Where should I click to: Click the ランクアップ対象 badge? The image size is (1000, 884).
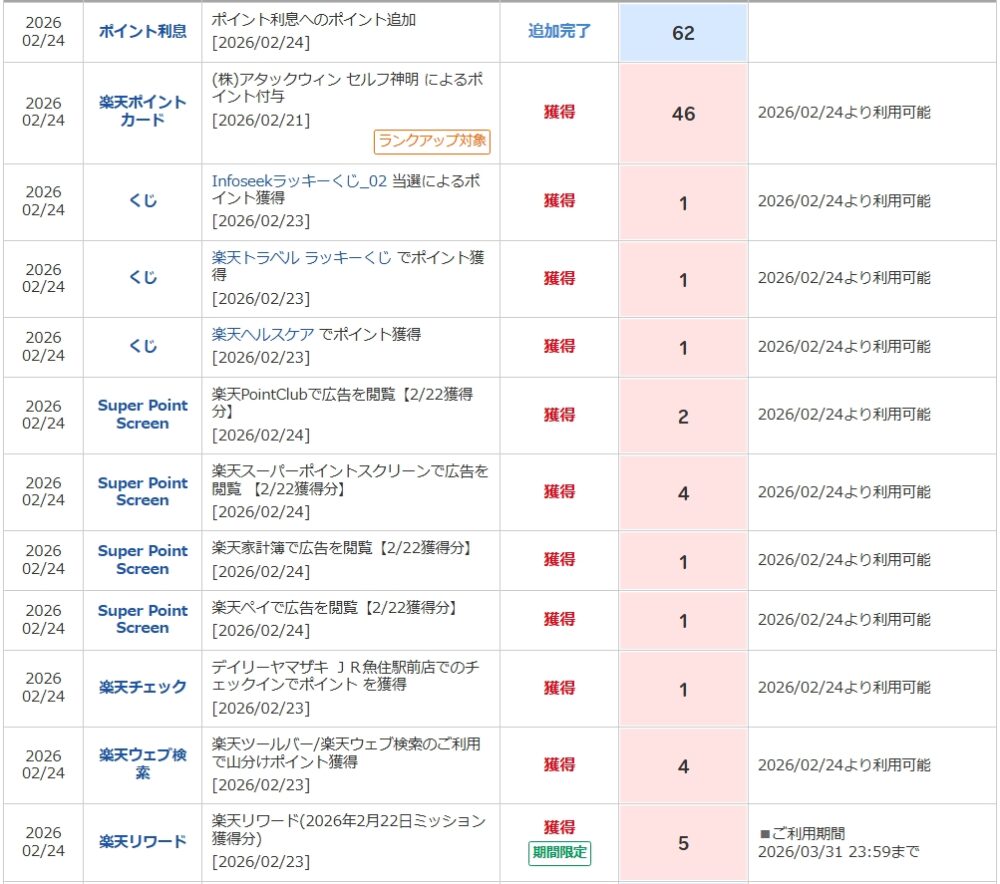(432, 141)
